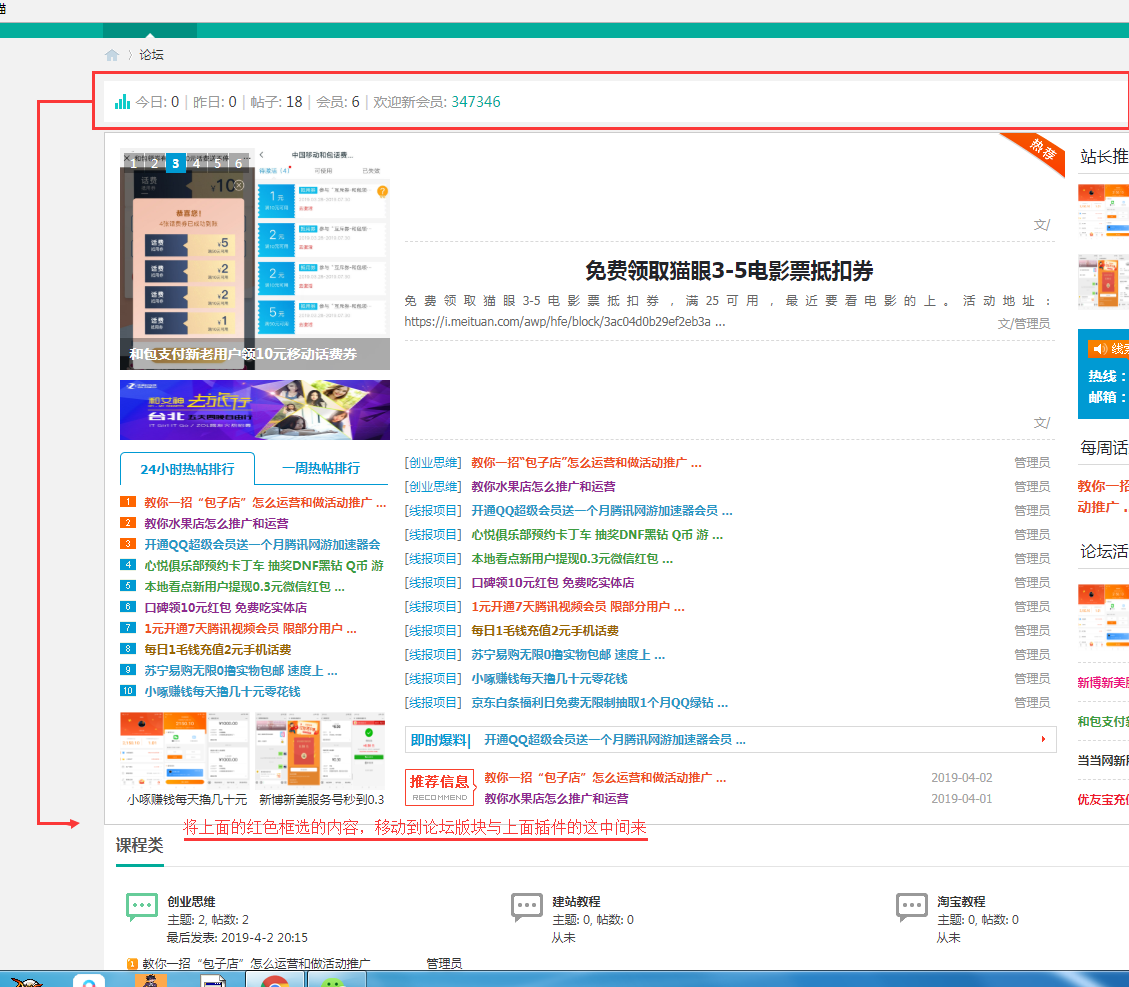Switch to 一周热帖排行 tab
Viewport: 1129px width, 987px height.
tap(321, 469)
